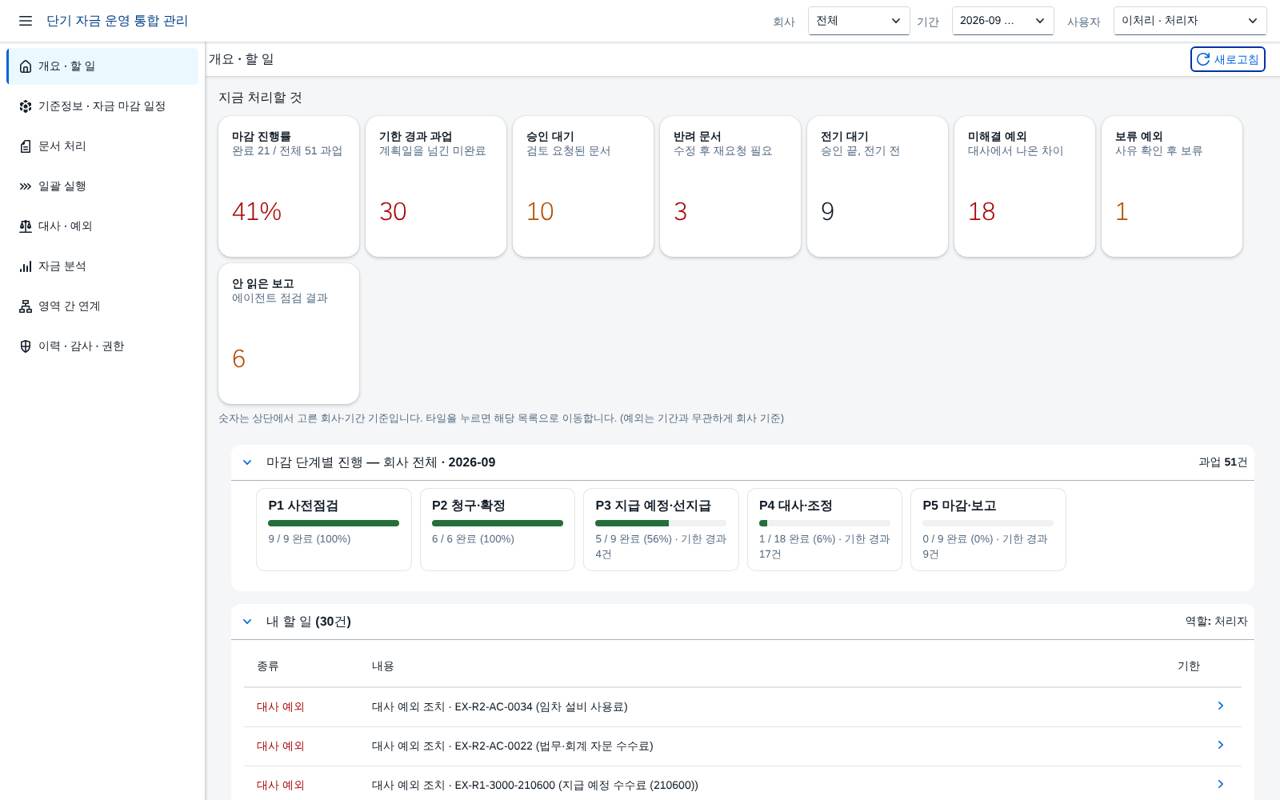This screenshot has width=1280, height=800.
Task: Open the 전기 대기 tile
Action: 878,186
